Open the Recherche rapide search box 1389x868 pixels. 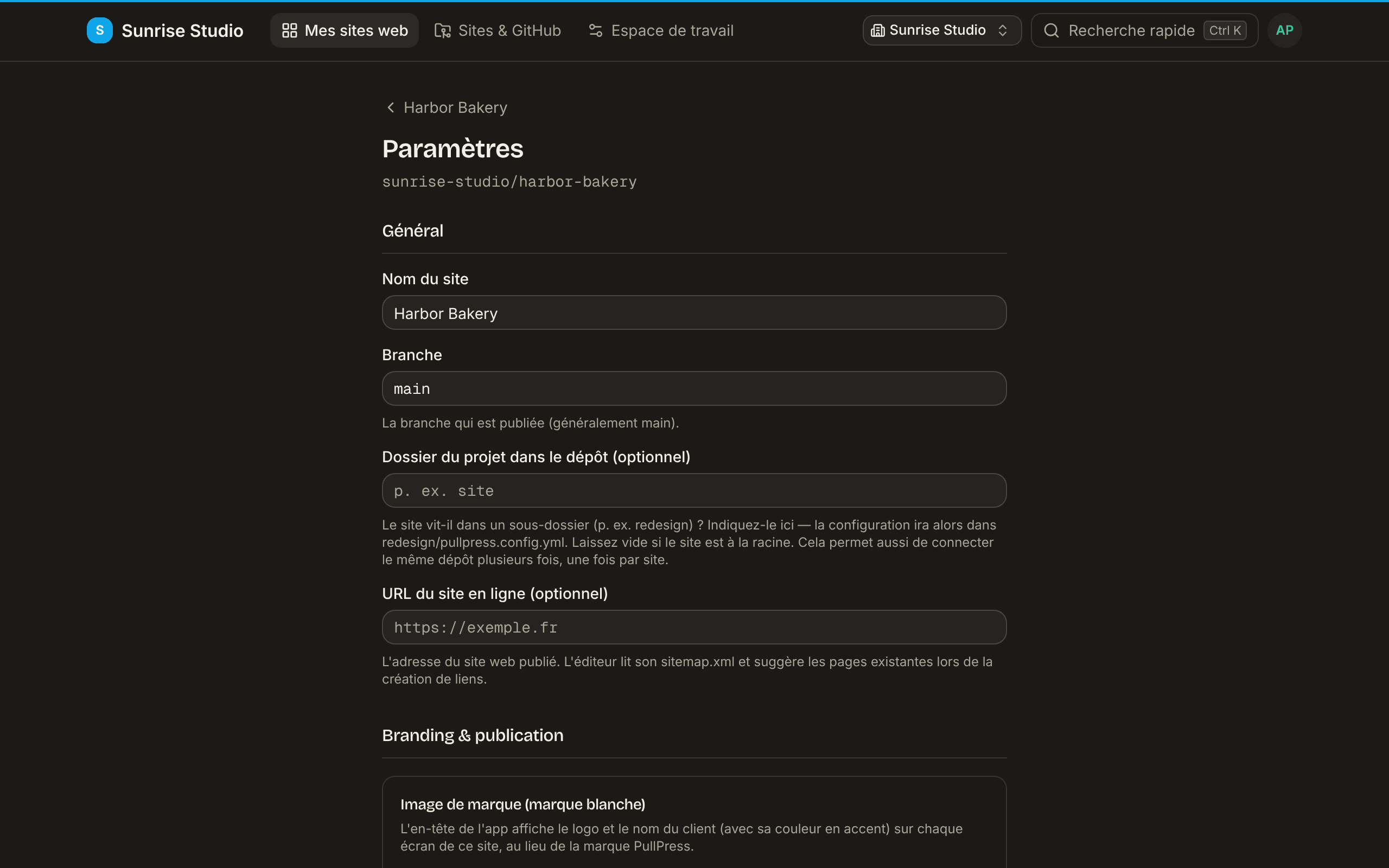click(x=1144, y=30)
